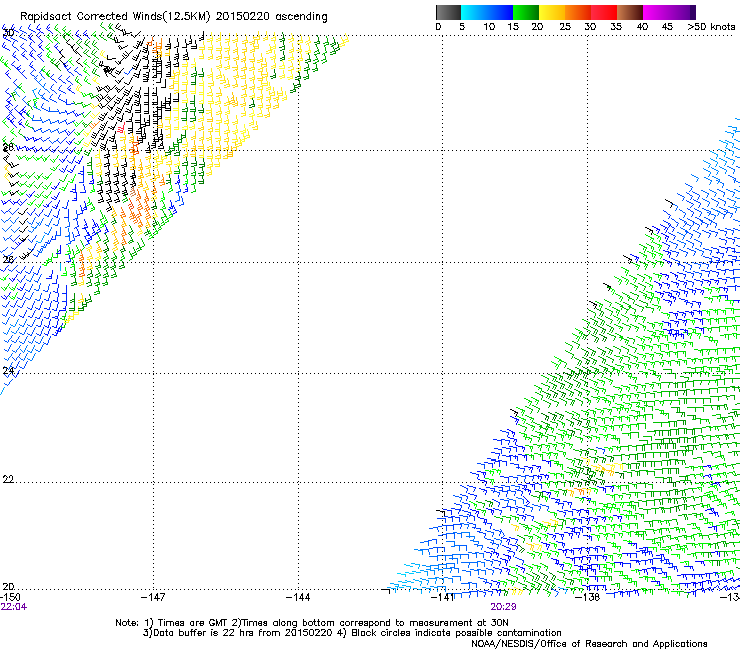Click the note 'Times are GMT'
Screen dimensions: 740x650
[x=193, y=623]
